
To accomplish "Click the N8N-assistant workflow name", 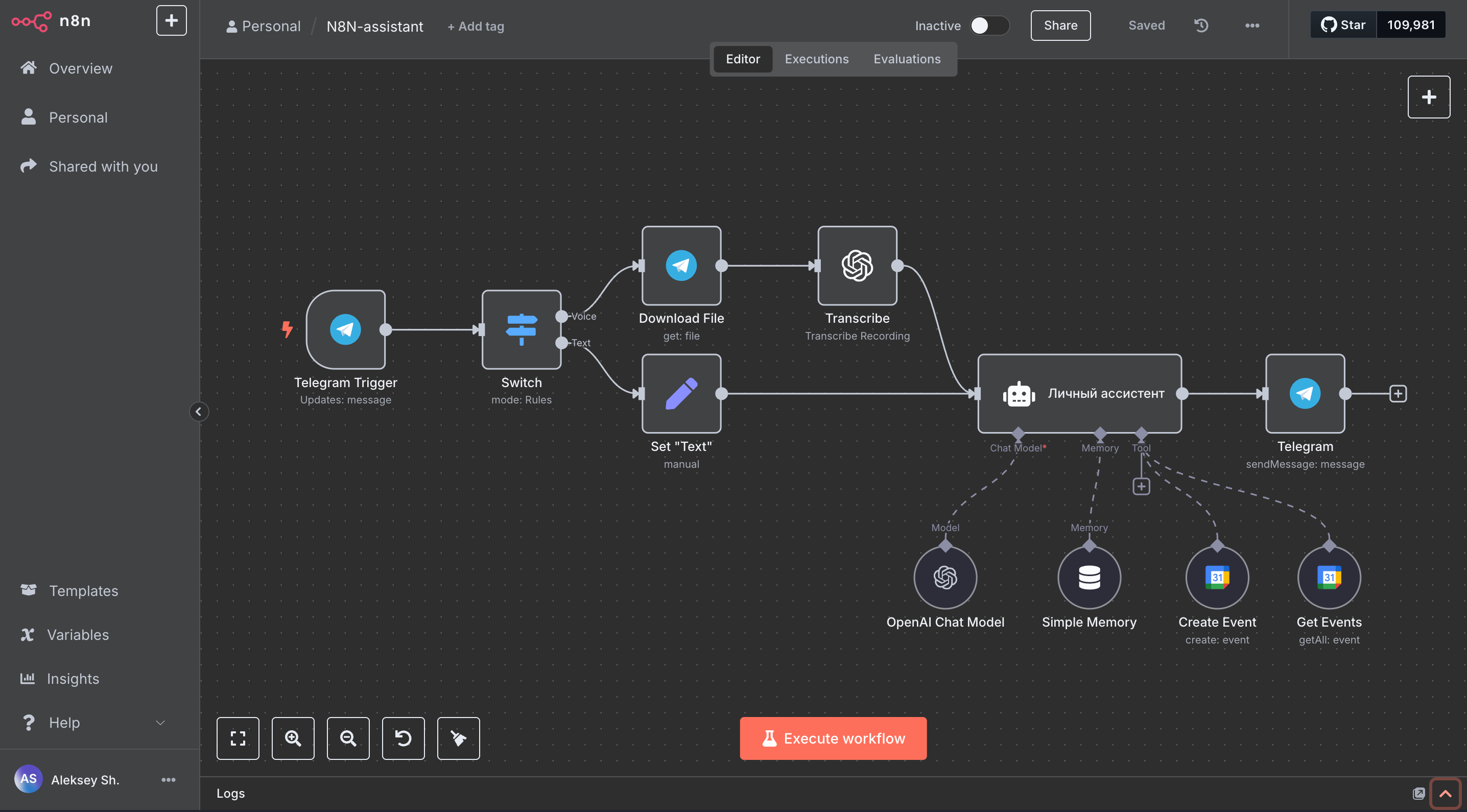I will coord(375,26).
